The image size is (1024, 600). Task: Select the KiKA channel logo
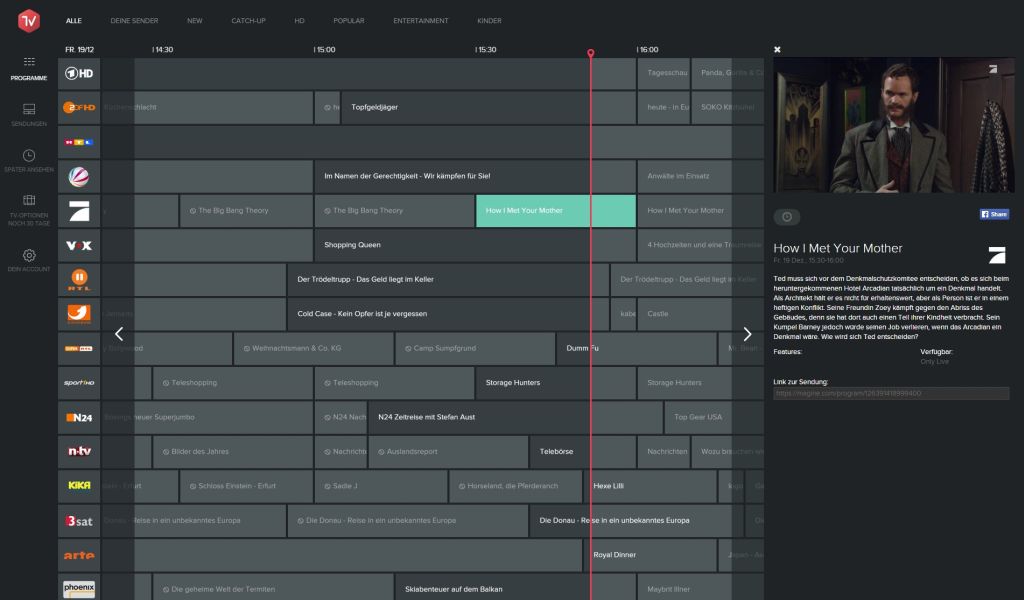click(79, 486)
